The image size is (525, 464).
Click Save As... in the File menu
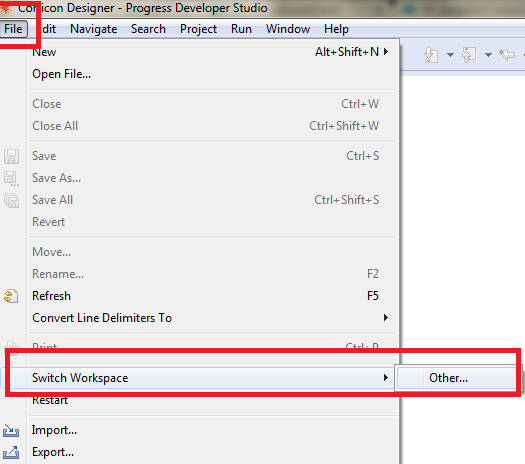click(213, 178)
